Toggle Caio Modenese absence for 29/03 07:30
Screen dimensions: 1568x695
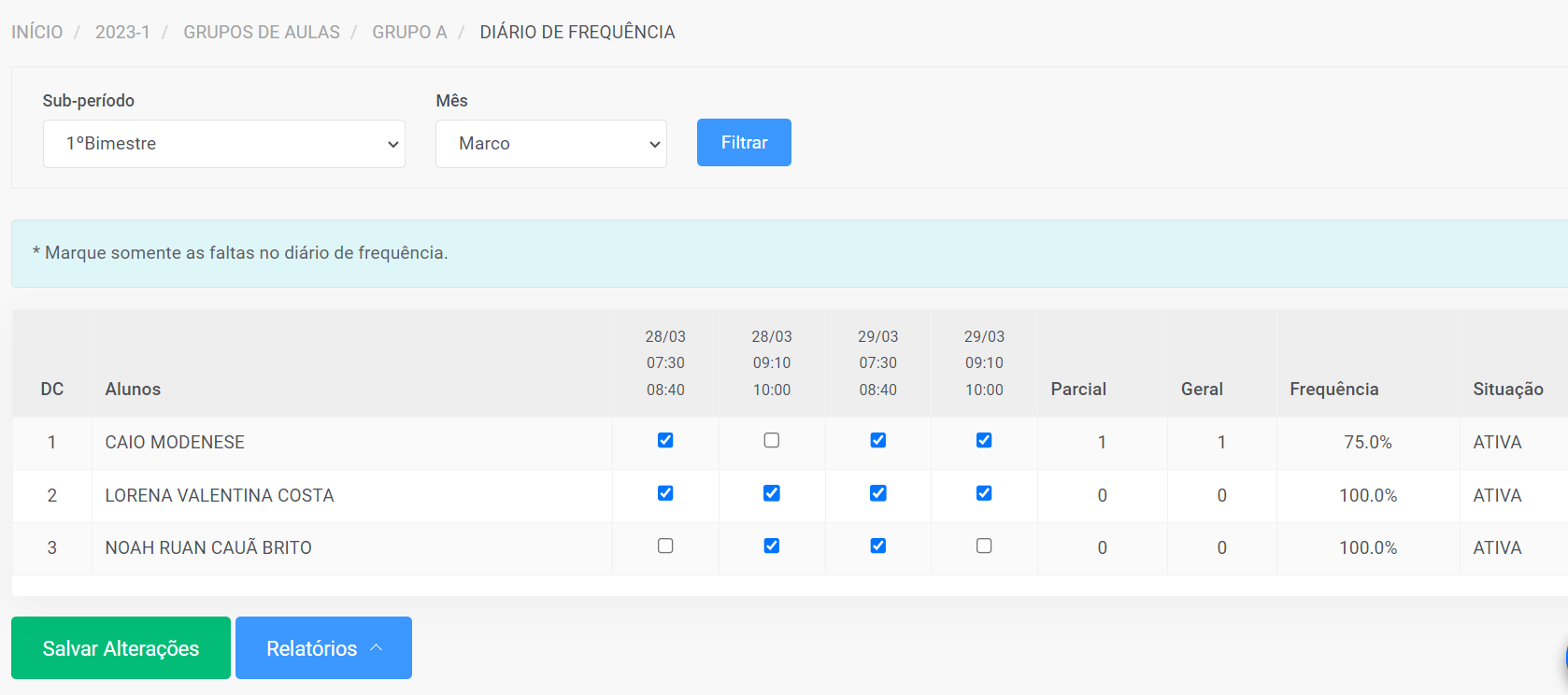878,440
